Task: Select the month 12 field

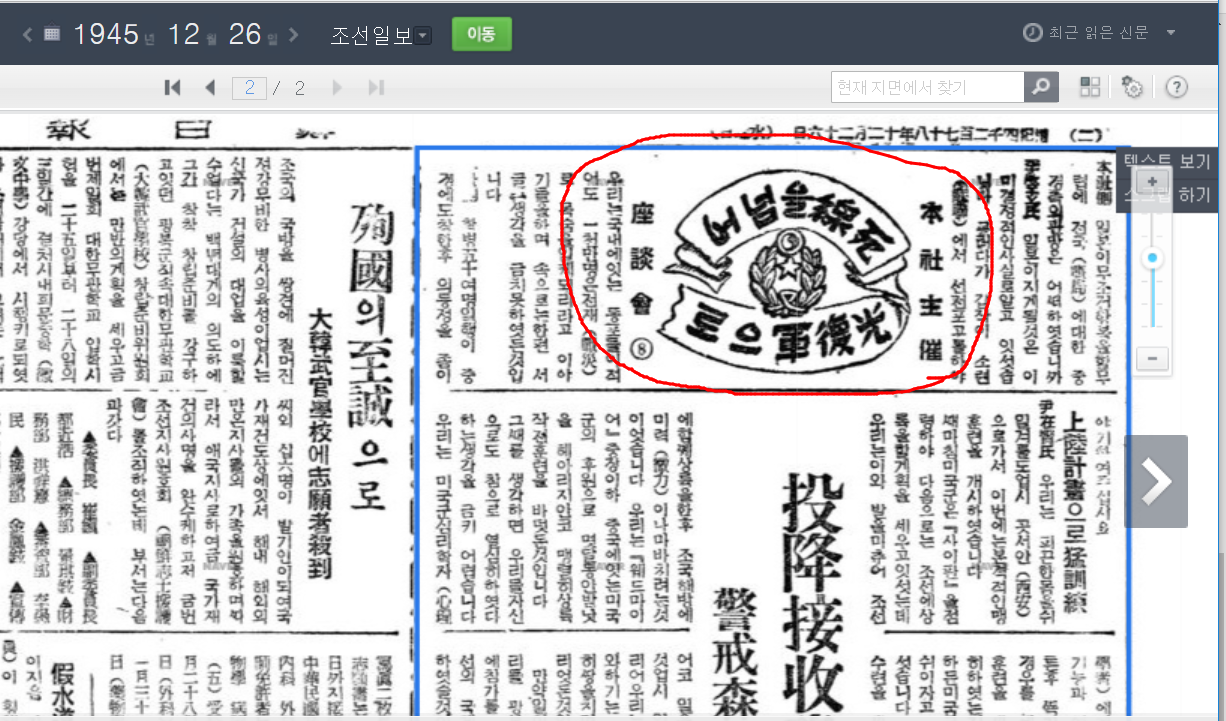Action: click(183, 34)
